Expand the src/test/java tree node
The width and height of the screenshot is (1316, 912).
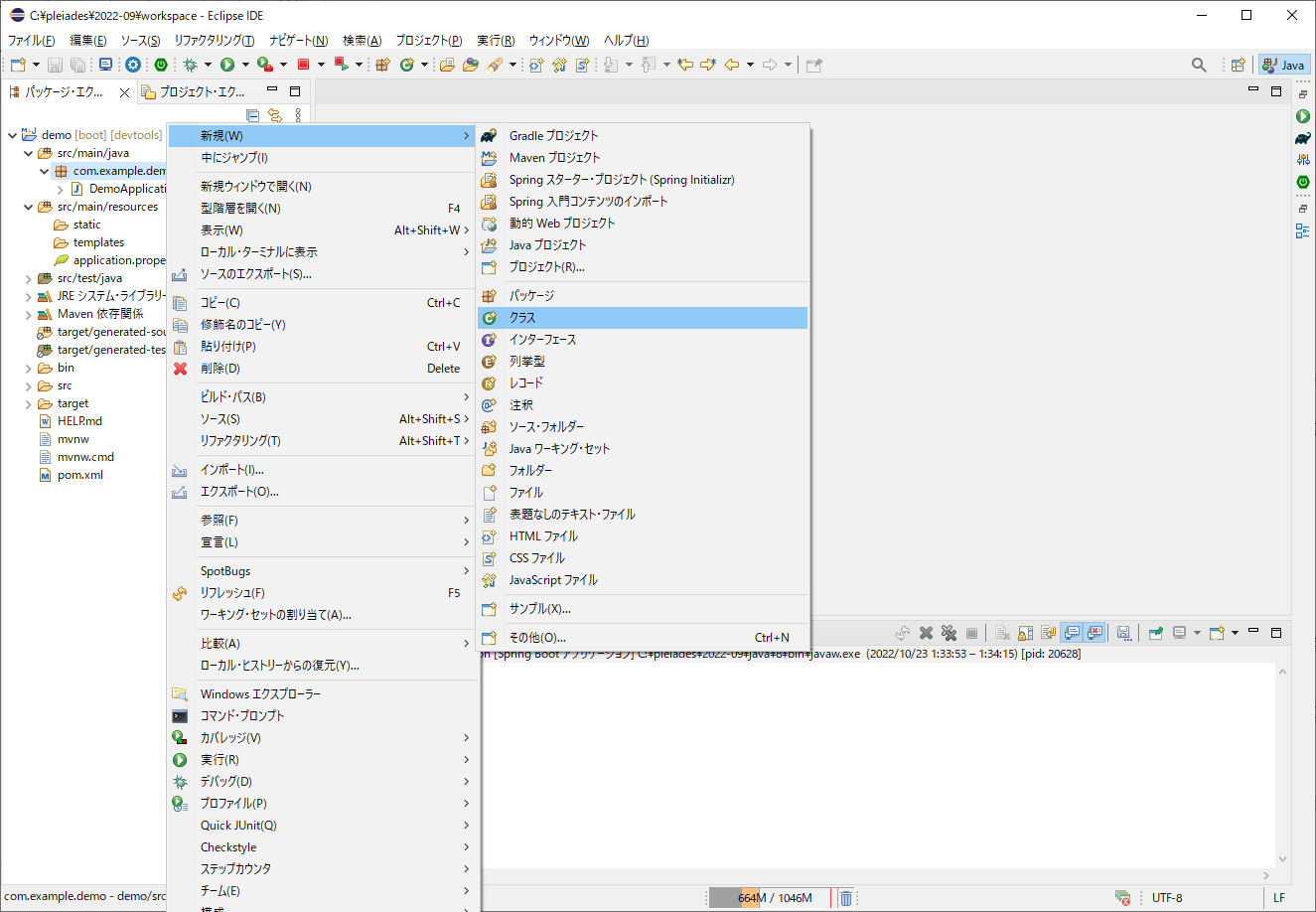(29, 278)
